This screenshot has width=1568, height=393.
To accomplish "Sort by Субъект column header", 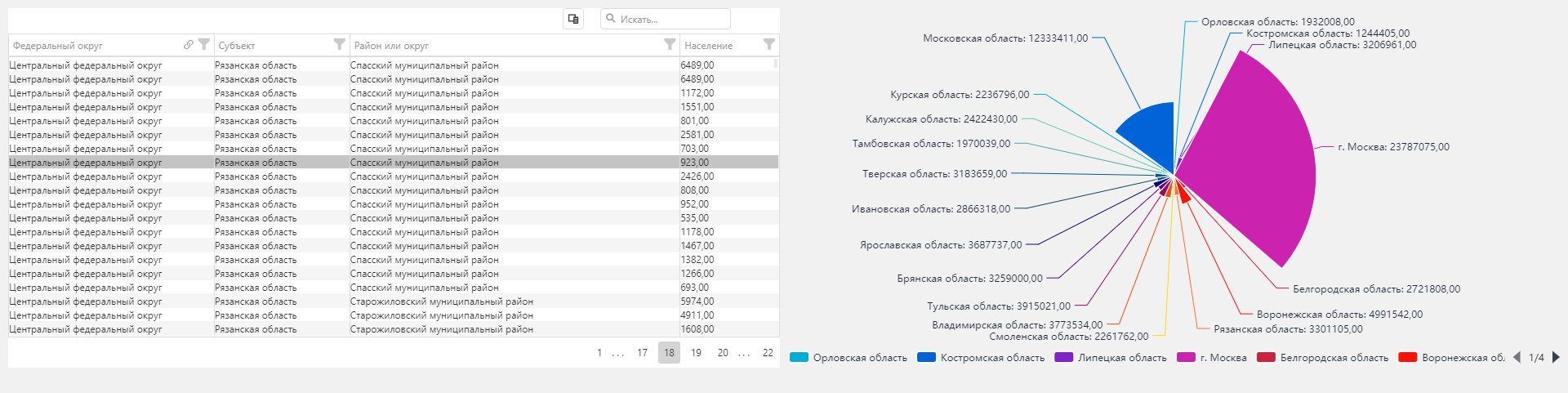I will pyautogui.click(x=237, y=46).
